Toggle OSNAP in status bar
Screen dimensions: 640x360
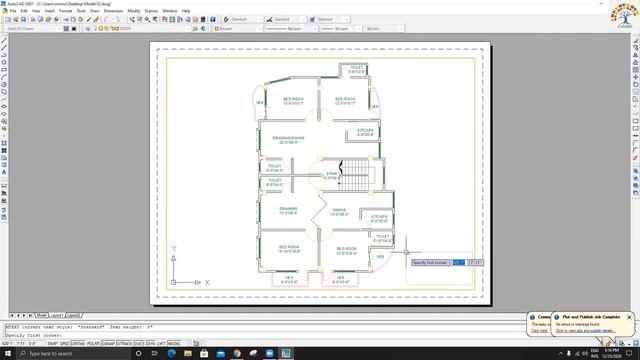(x=108, y=344)
